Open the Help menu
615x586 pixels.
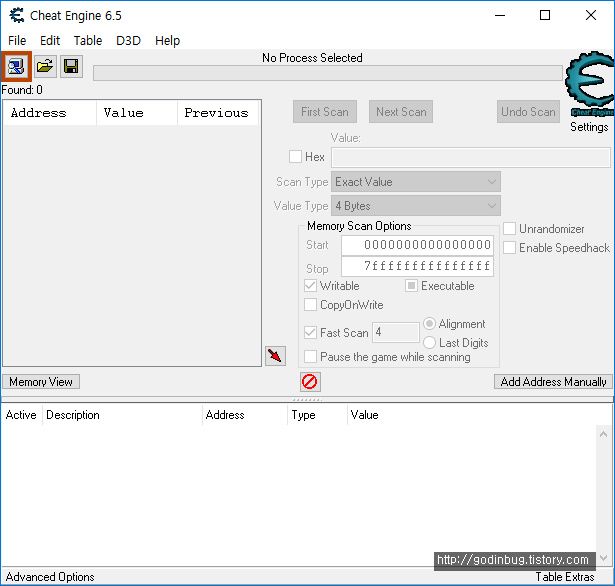coord(167,40)
